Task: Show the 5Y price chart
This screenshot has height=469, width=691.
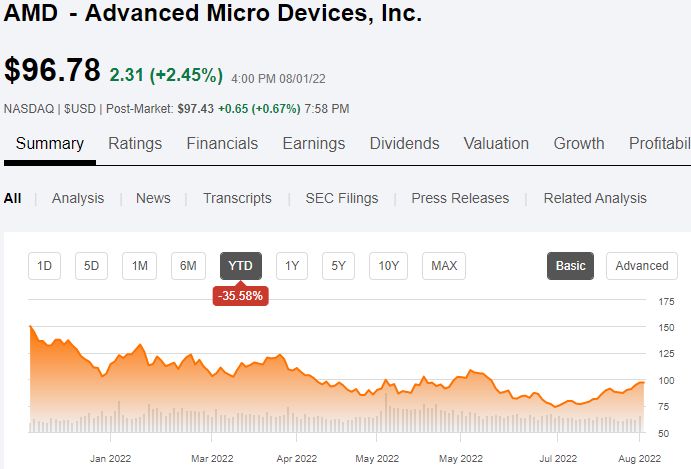Action: pyautogui.click(x=338, y=266)
